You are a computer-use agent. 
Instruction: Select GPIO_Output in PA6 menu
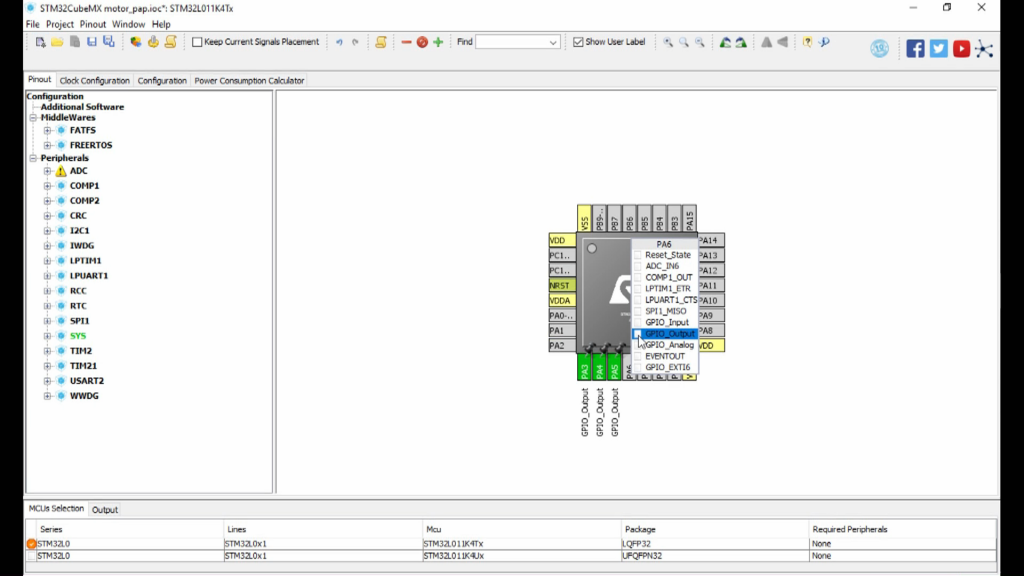point(669,334)
